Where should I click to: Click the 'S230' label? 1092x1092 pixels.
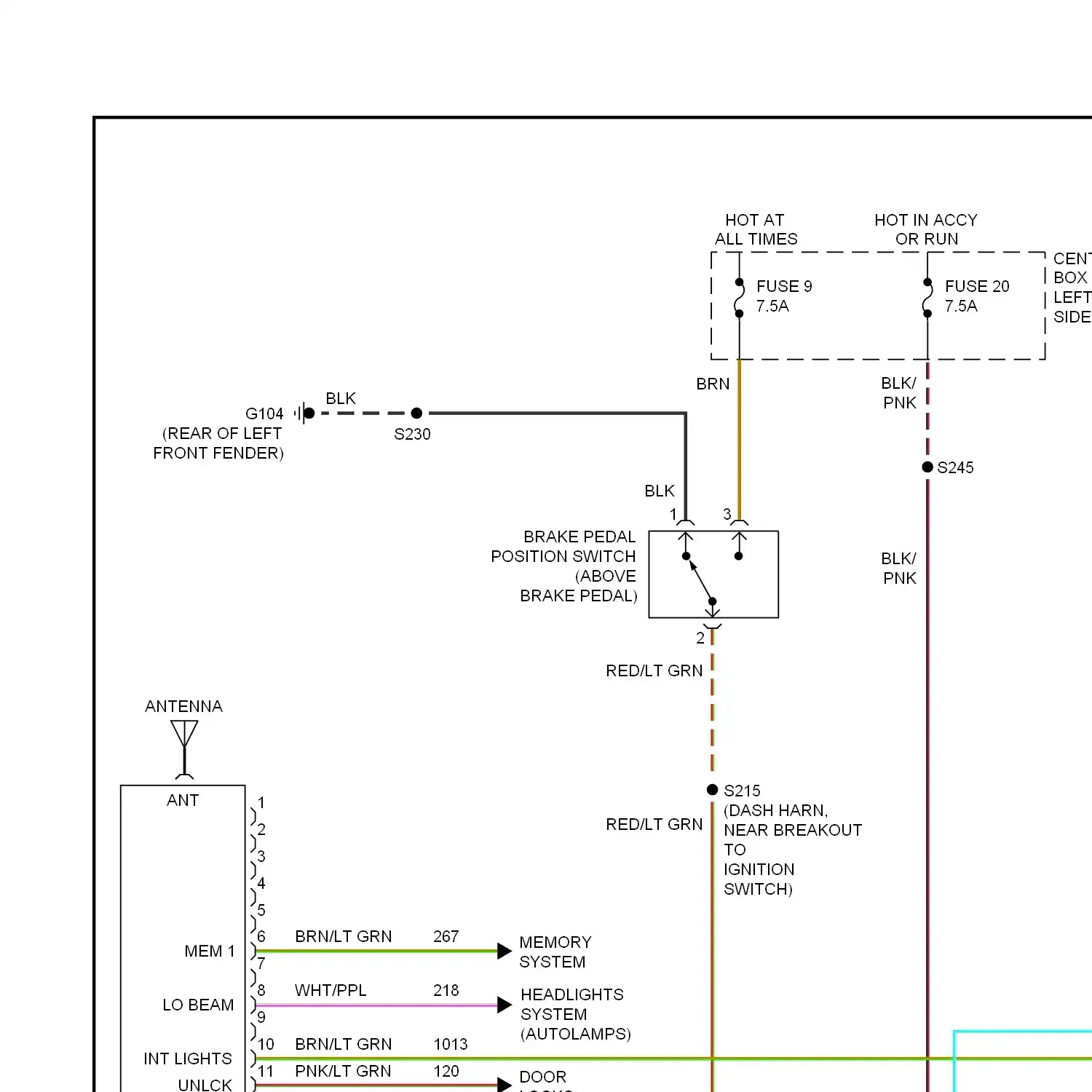tap(412, 434)
